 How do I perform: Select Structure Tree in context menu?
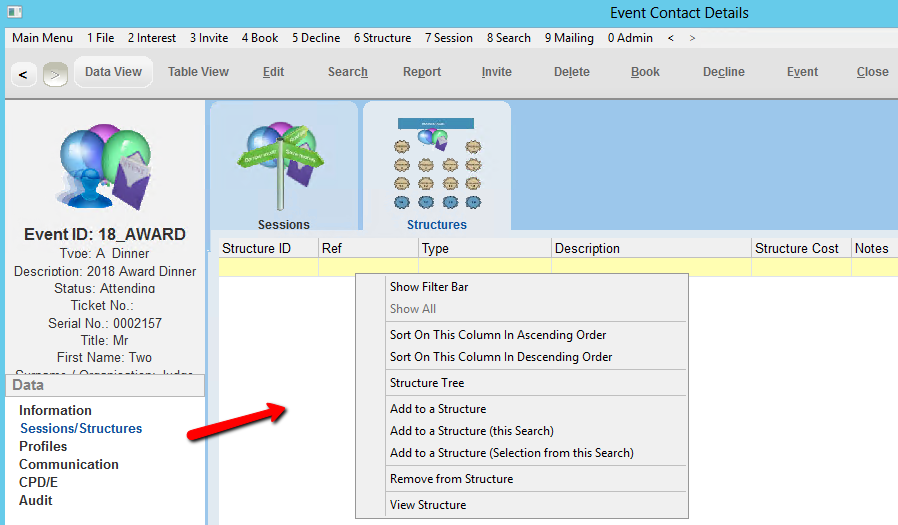427,383
